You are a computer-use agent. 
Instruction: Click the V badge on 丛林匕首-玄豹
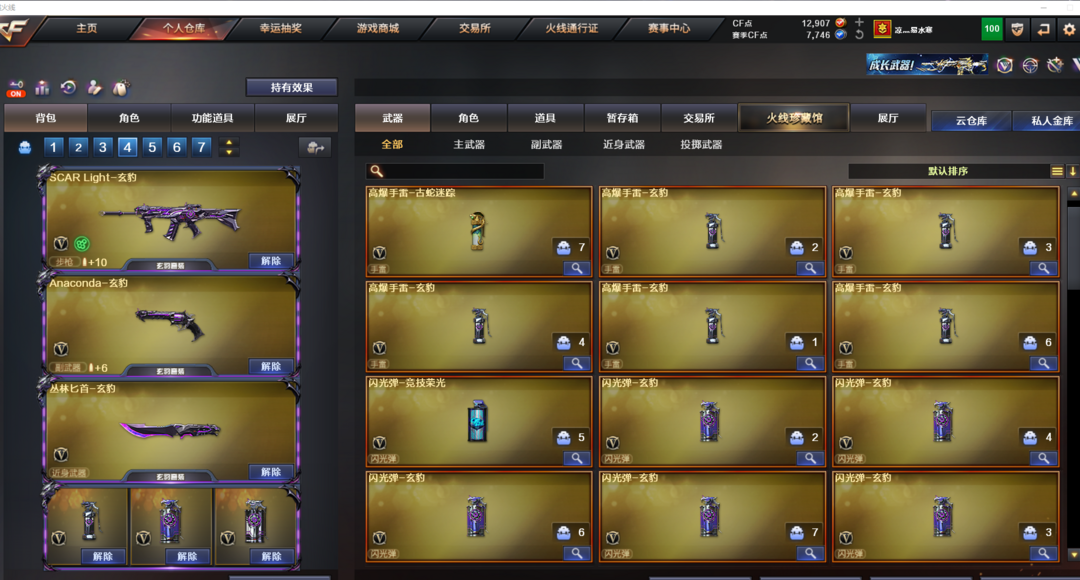click(x=61, y=455)
